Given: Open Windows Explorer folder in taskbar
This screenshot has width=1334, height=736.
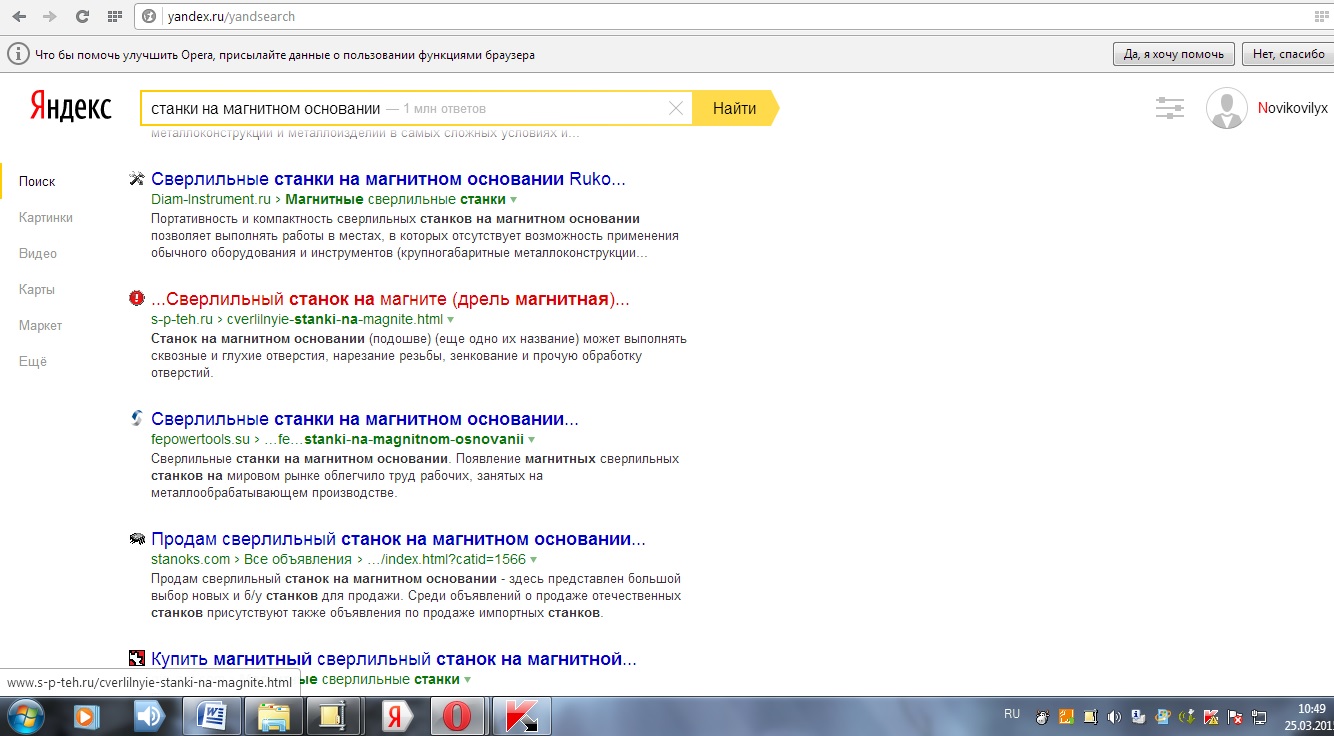Looking at the screenshot, I should pyautogui.click(x=273, y=716).
